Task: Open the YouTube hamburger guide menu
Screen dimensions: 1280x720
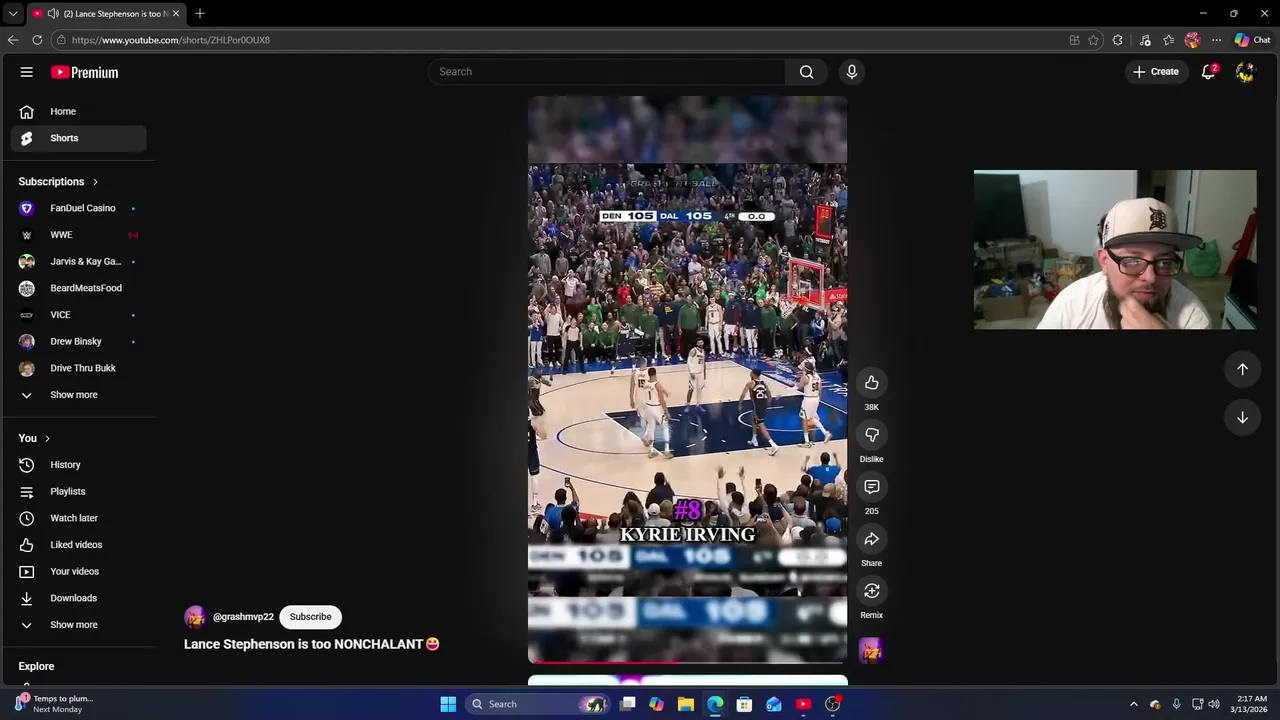Action: (x=27, y=72)
